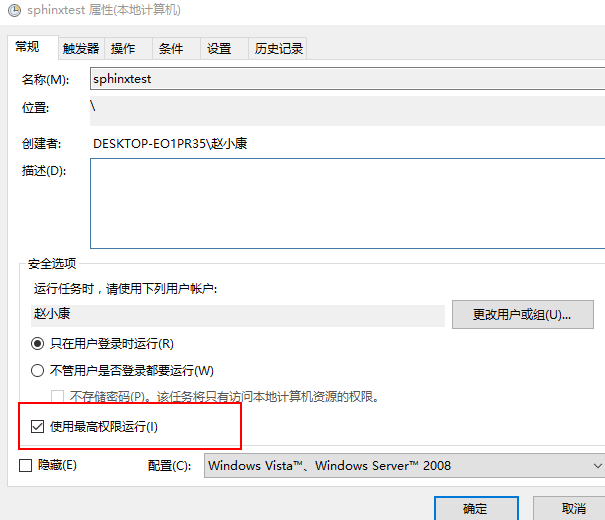Screen dimensions: 605x520
Task: Choose 不管用户是否登录都要运行 radio option
Action: point(38,370)
